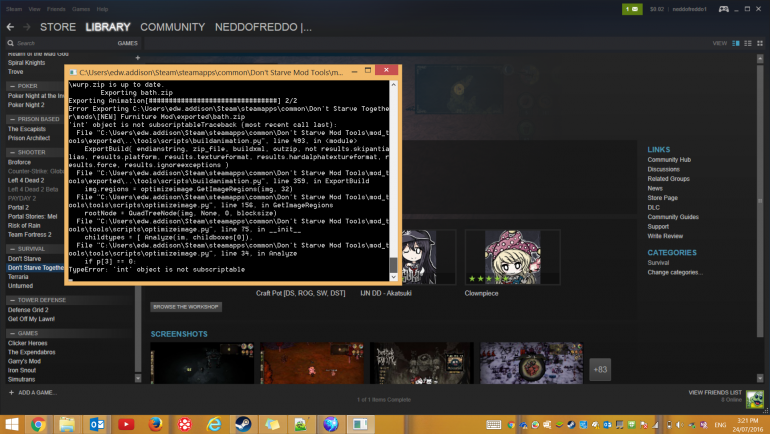Collapse the SURVIVAL category
This screenshot has width=770, height=434.
click(x=12, y=249)
